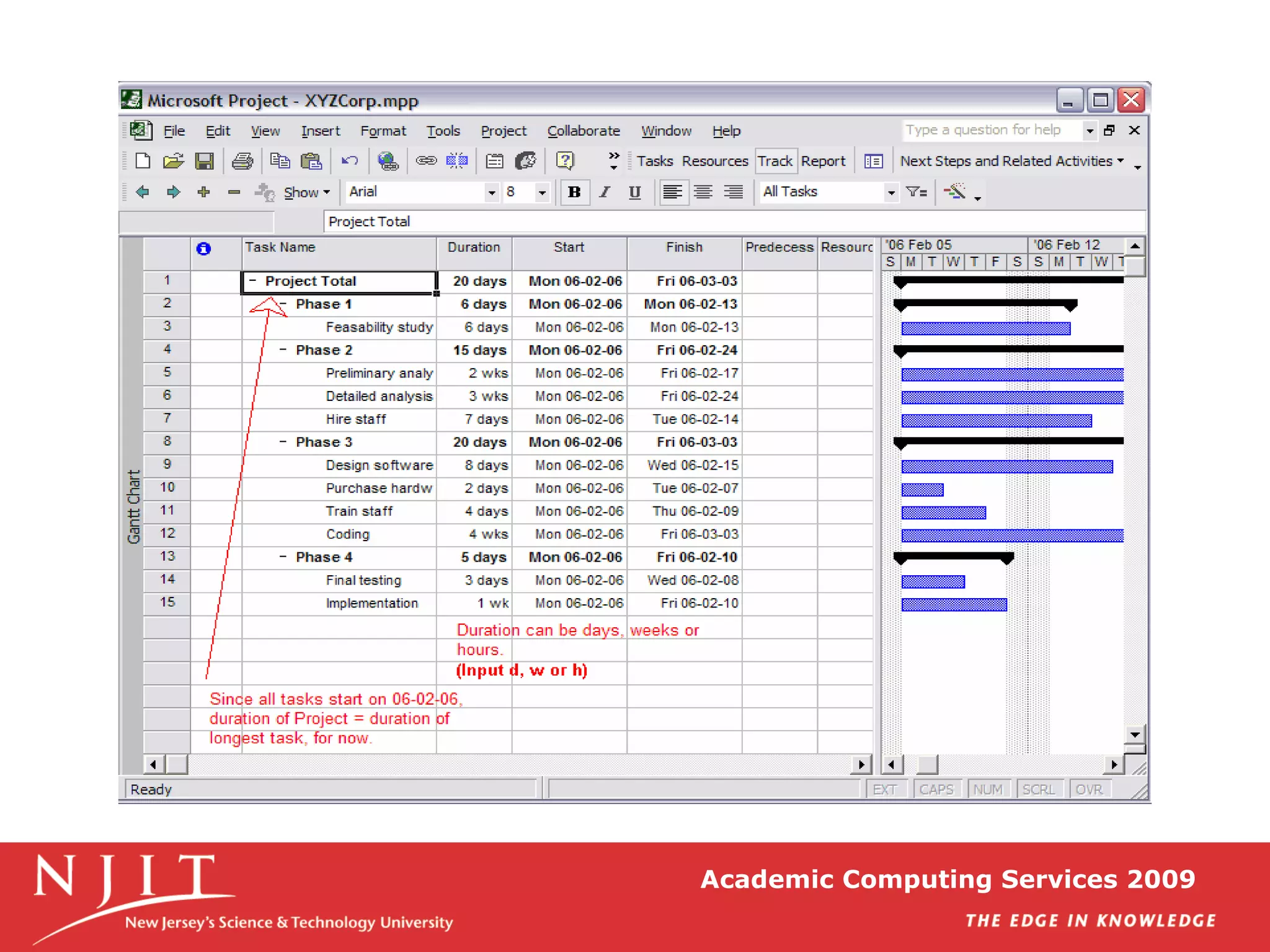
Task: Toggle the Project Guide side pane icon
Action: pyautogui.click(x=874, y=161)
